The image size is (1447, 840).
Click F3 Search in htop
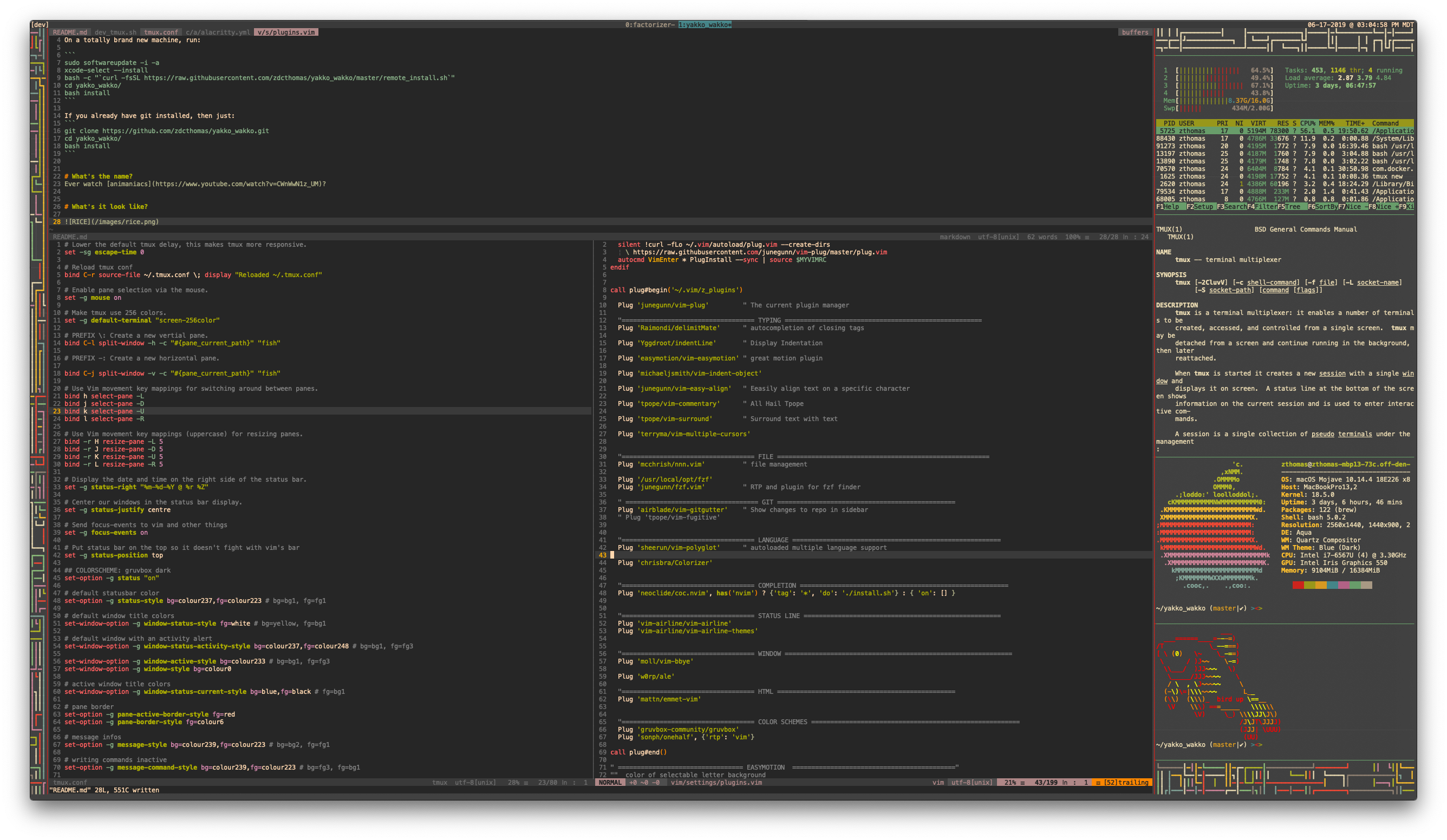click(x=1232, y=207)
